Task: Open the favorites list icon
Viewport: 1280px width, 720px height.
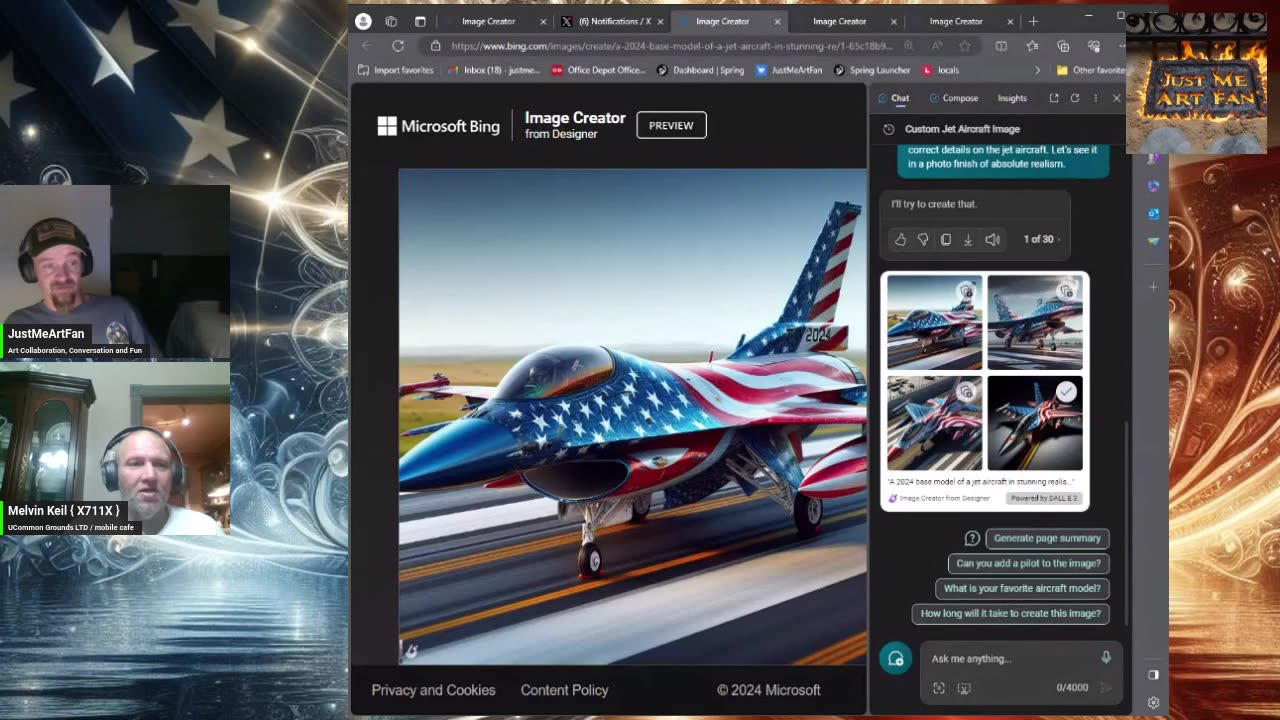Action: [x=1032, y=46]
